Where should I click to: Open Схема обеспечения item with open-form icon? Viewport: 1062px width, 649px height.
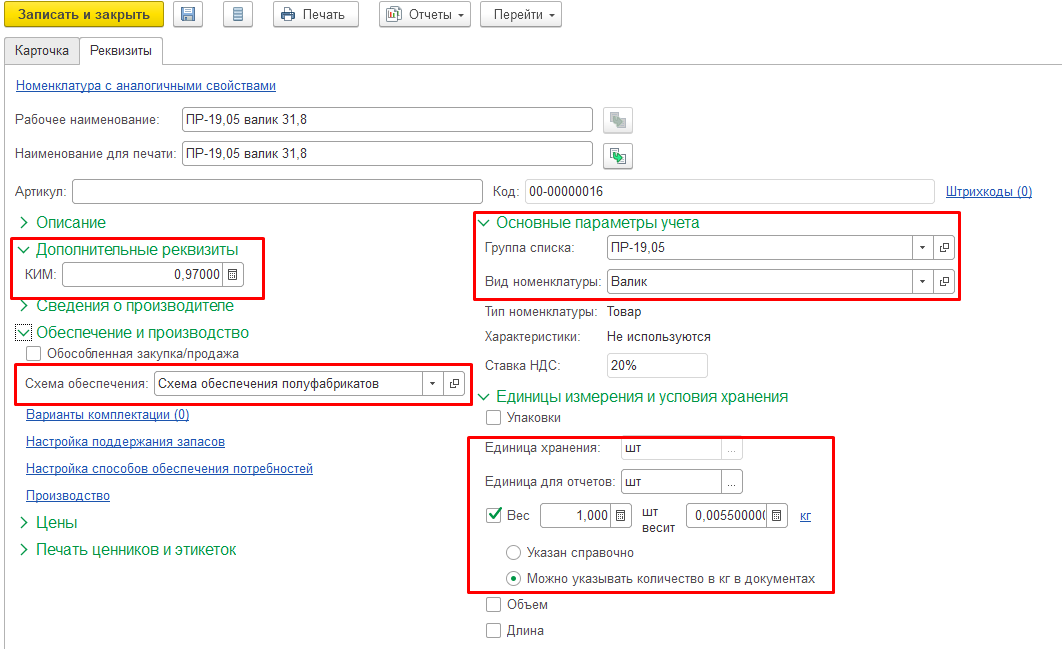(x=454, y=383)
